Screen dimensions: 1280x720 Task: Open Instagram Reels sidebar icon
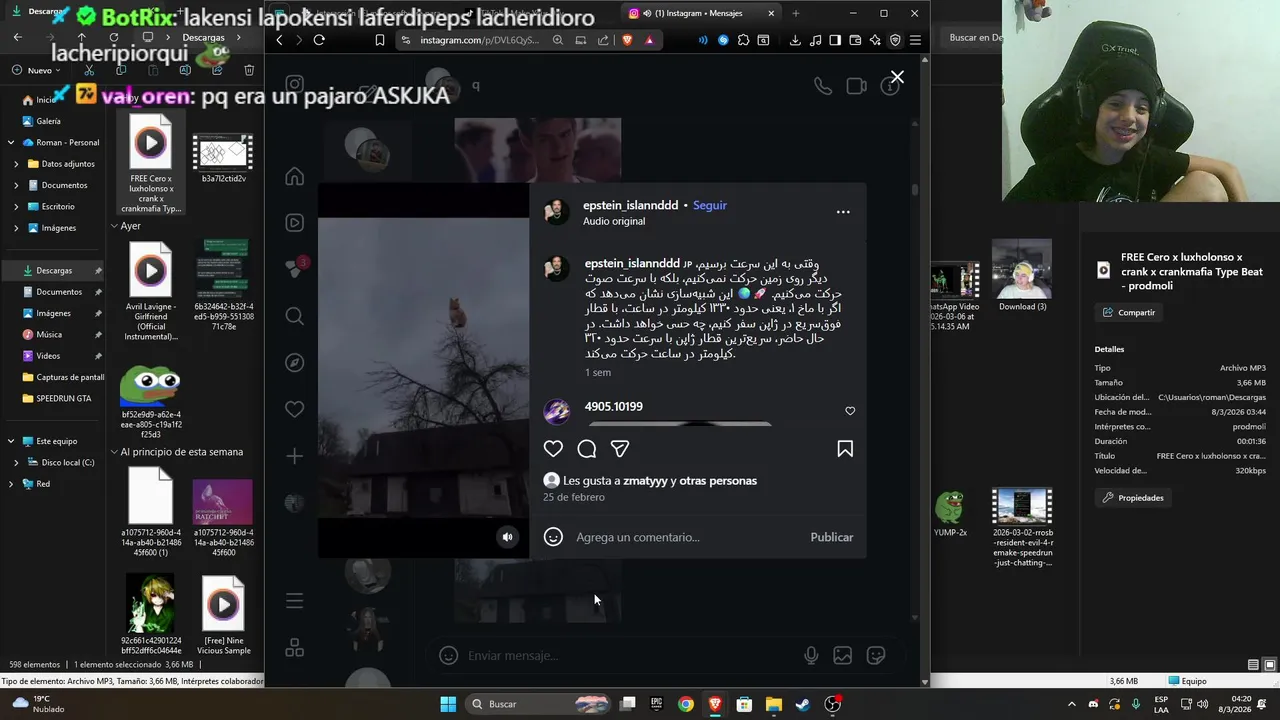(x=294, y=223)
